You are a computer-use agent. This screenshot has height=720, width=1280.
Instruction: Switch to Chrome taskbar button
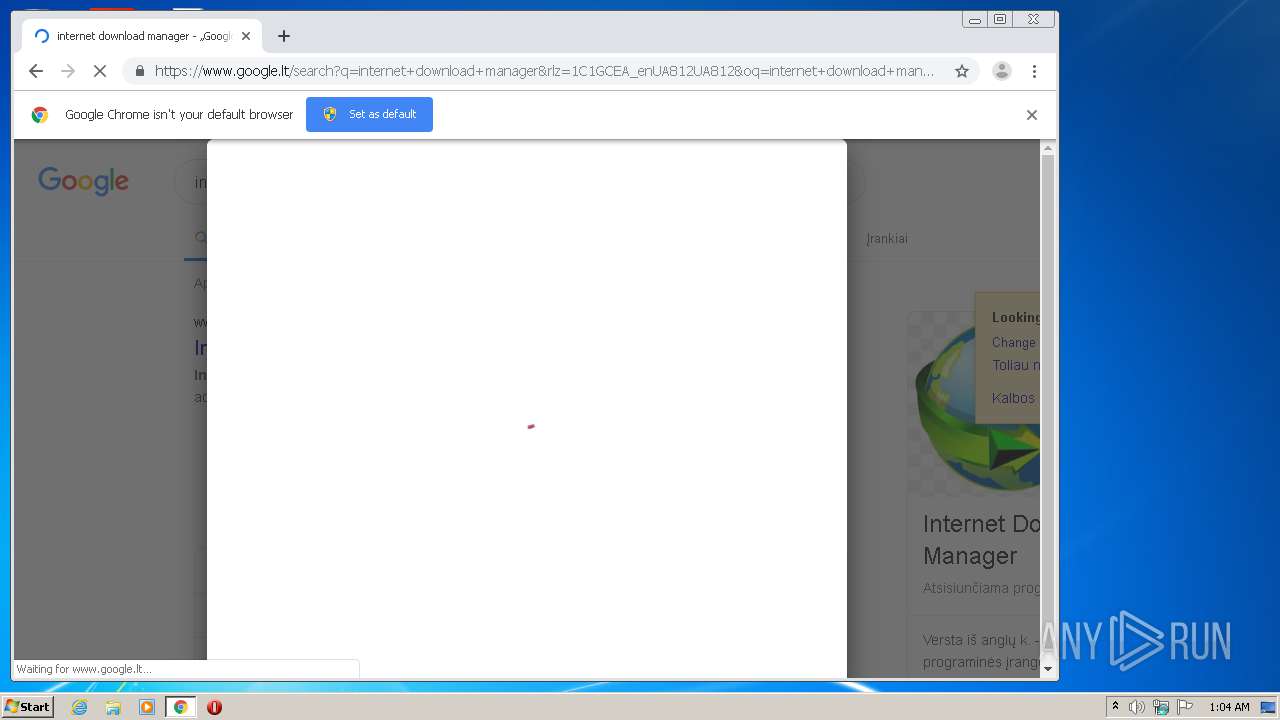tap(181, 707)
